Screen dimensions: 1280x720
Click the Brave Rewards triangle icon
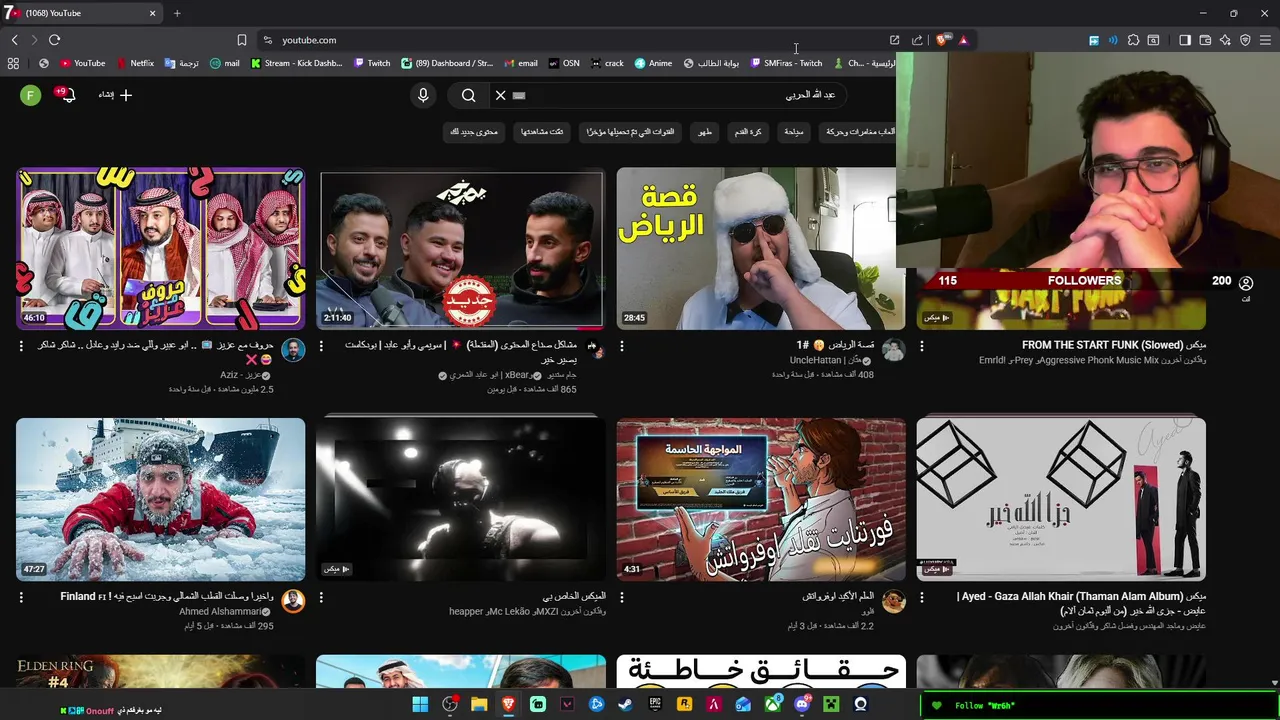click(x=963, y=40)
